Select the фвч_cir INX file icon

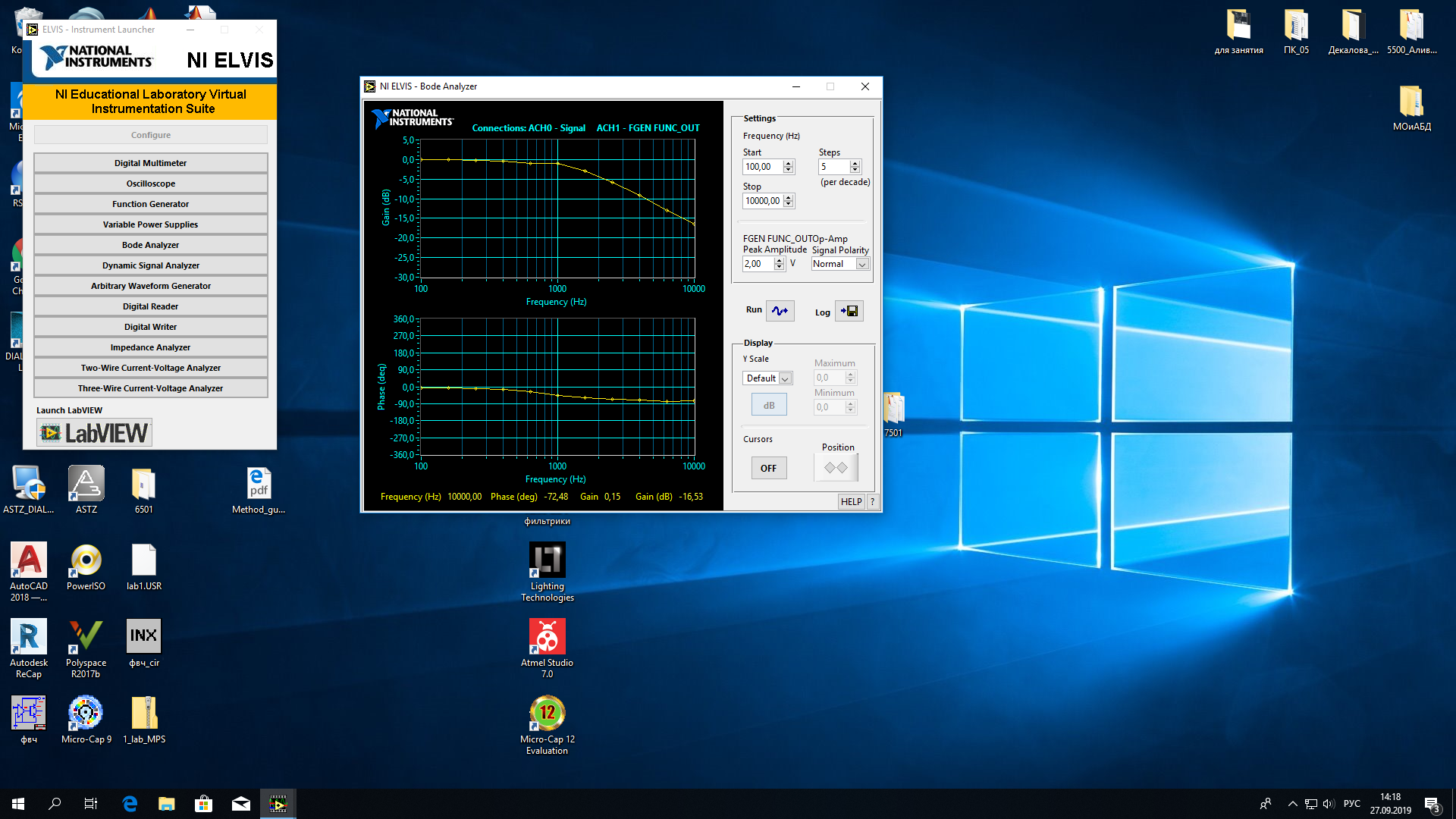click(x=144, y=644)
